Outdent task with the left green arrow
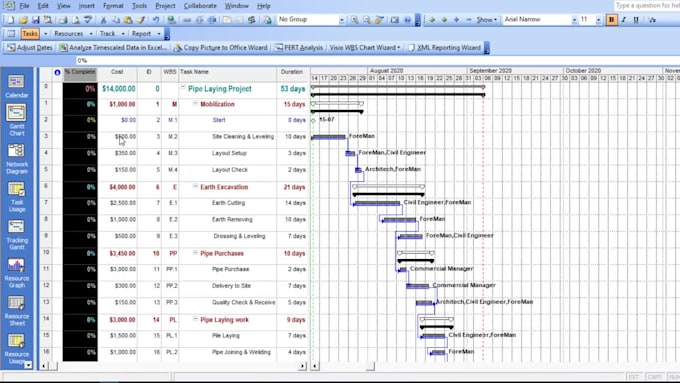The width and height of the screenshot is (680, 383). (x=432, y=20)
